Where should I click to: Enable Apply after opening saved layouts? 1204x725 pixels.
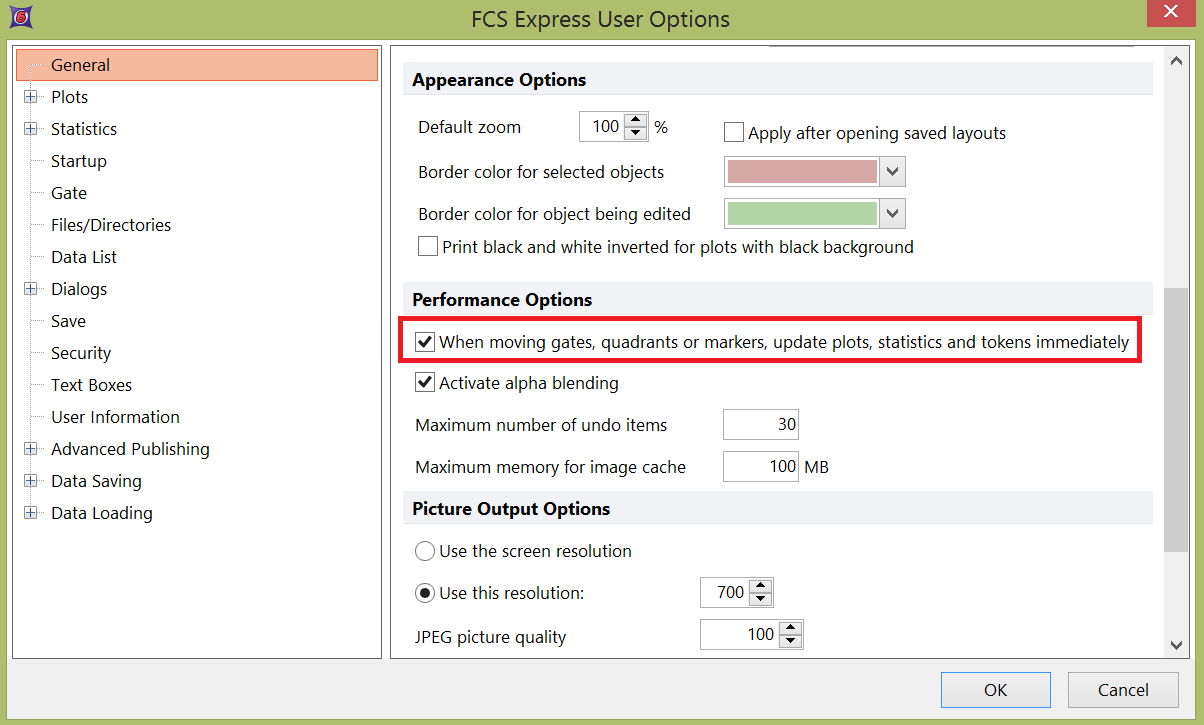[x=734, y=133]
